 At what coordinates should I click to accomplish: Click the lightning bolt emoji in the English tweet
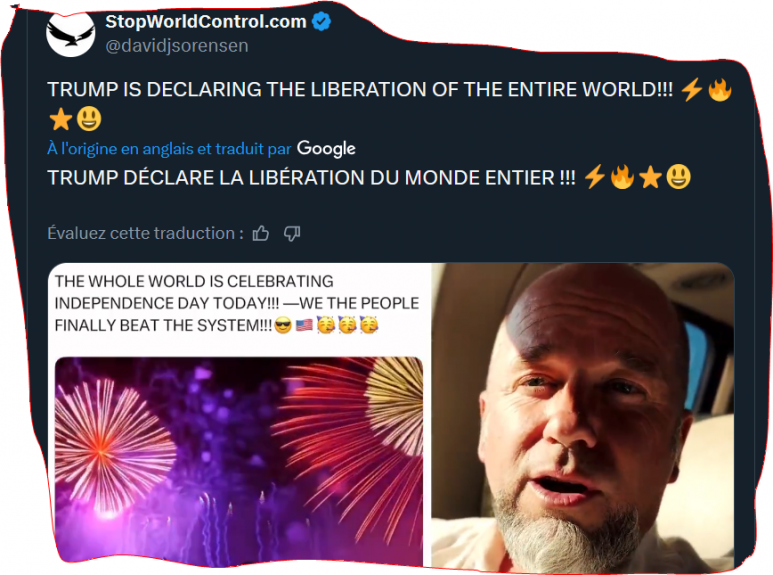[x=692, y=90]
